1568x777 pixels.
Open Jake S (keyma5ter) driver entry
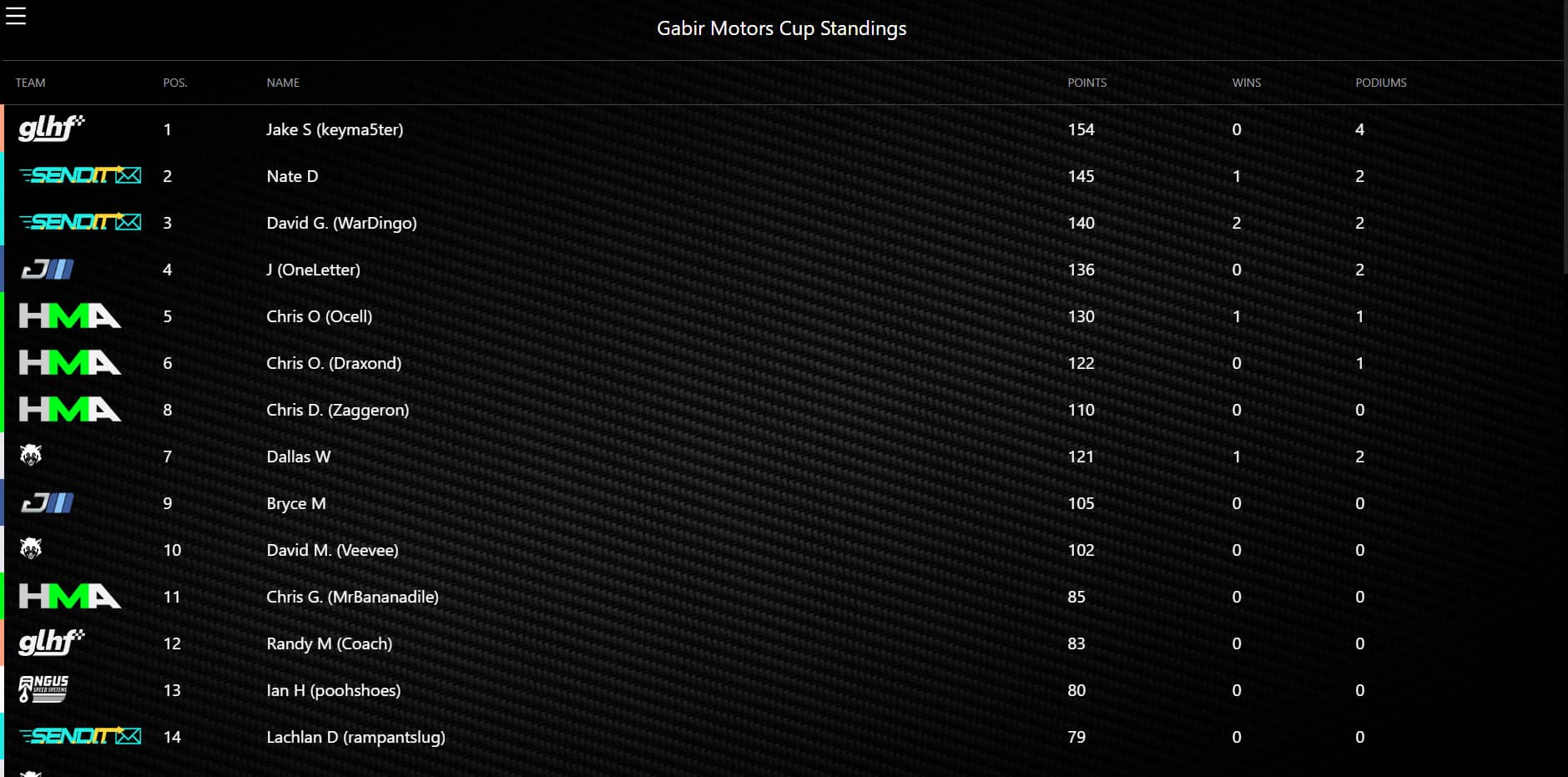(335, 129)
